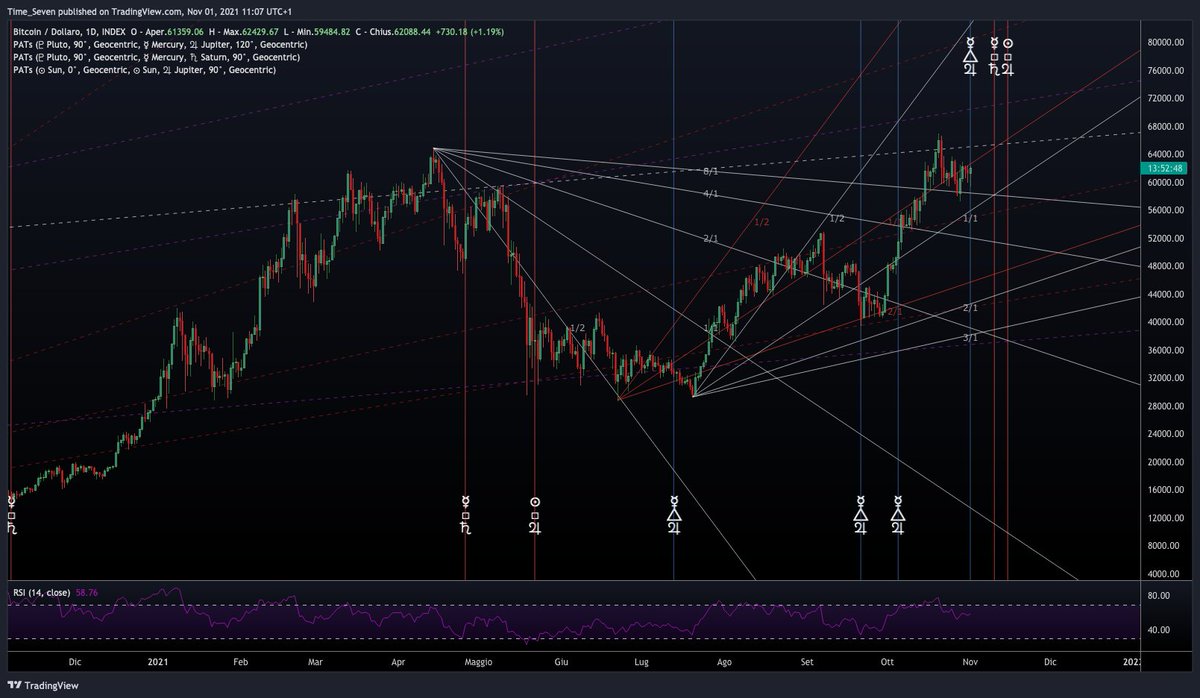Click the 4000.00 price axis label
Image resolution: width=1200 pixels, height=698 pixels.
[1165, 575]
